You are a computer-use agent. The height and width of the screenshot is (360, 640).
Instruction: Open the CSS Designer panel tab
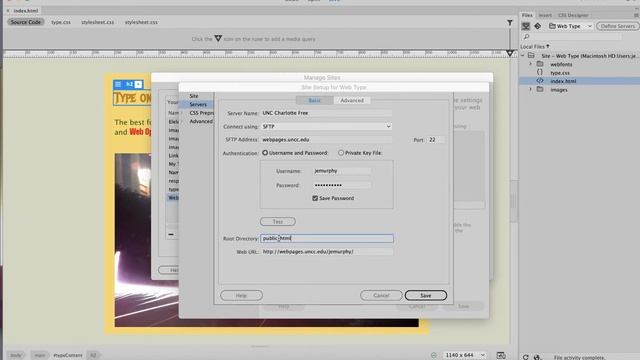[573, 15]
